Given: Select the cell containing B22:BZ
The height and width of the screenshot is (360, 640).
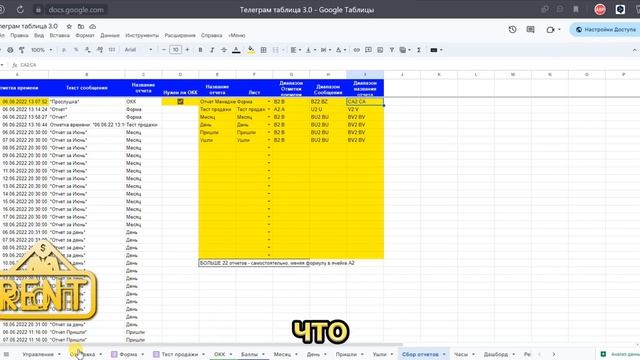Looking at the screenshot, I should tap(328, 101).
